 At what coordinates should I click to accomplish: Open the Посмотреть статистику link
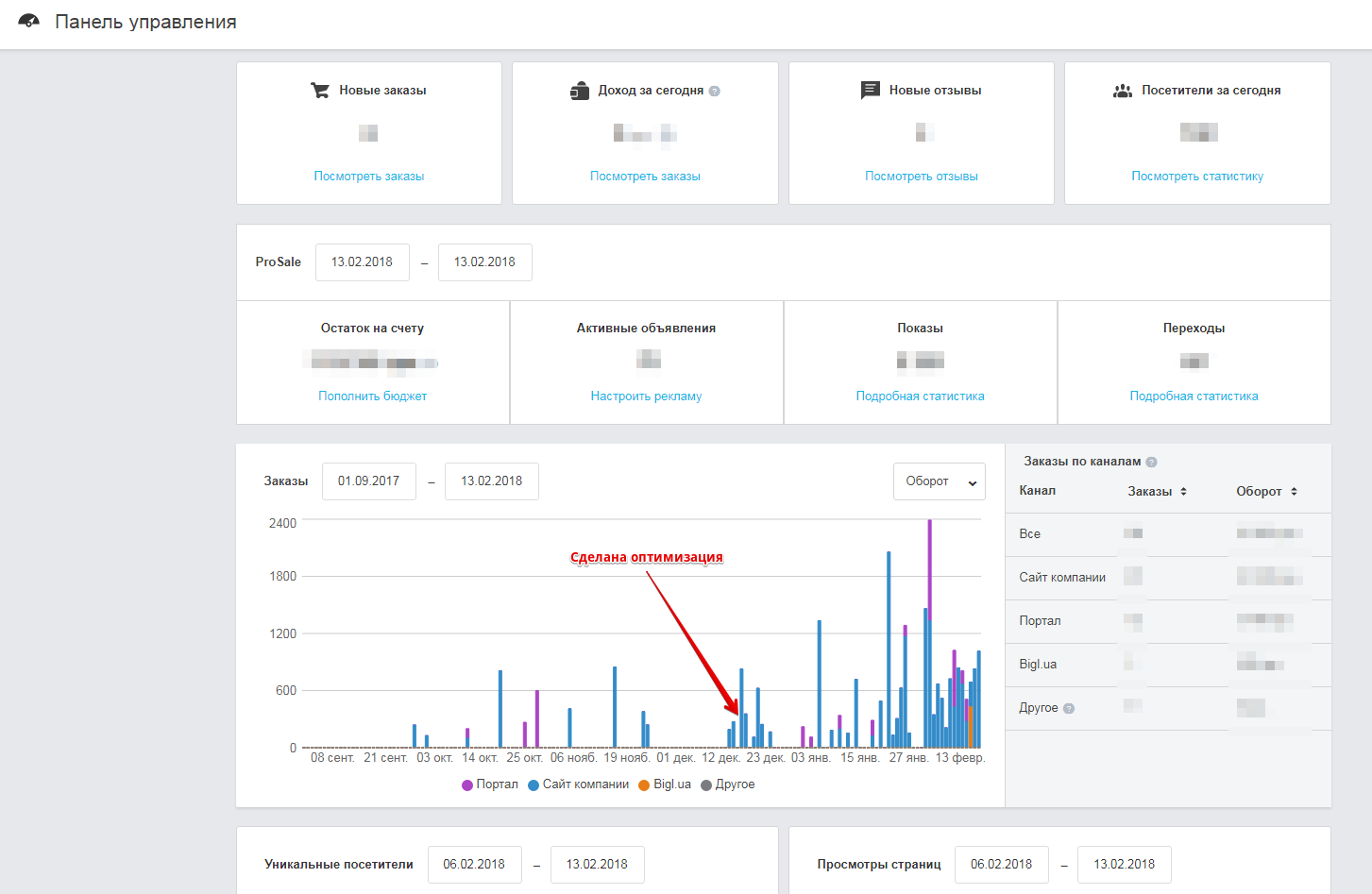point(1197,177)
